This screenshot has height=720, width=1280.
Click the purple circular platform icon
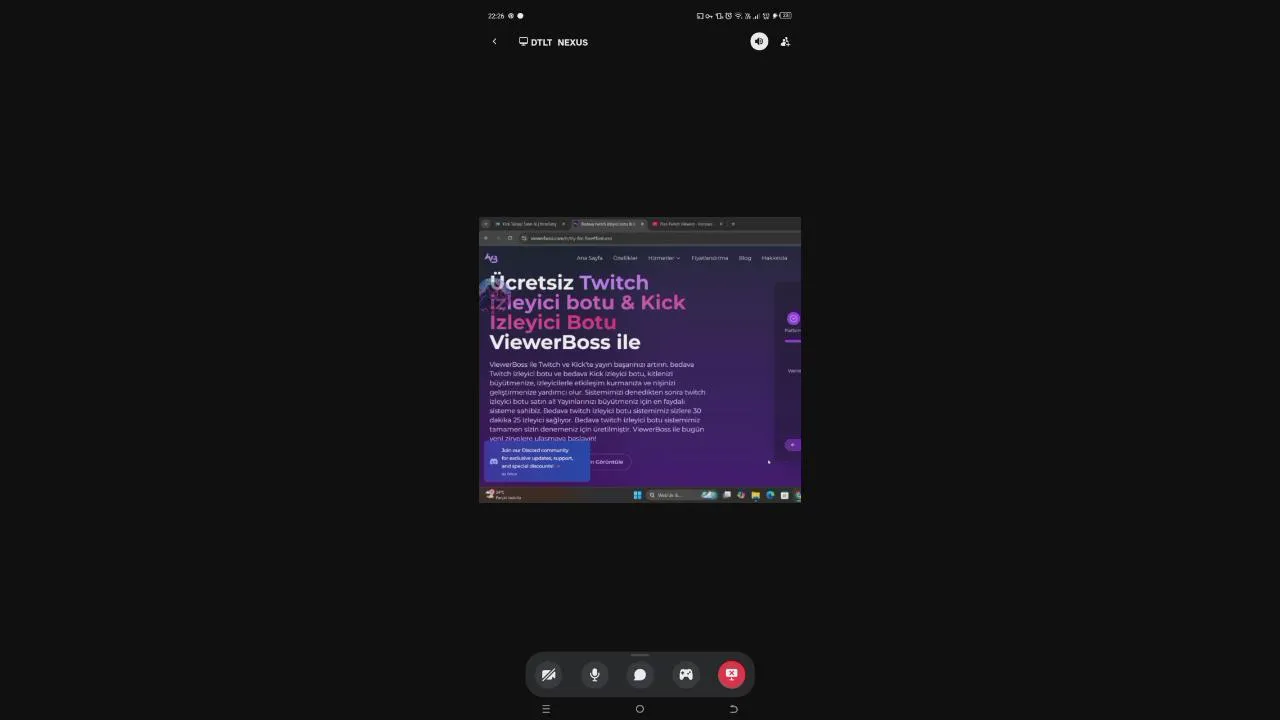[793, 318]
